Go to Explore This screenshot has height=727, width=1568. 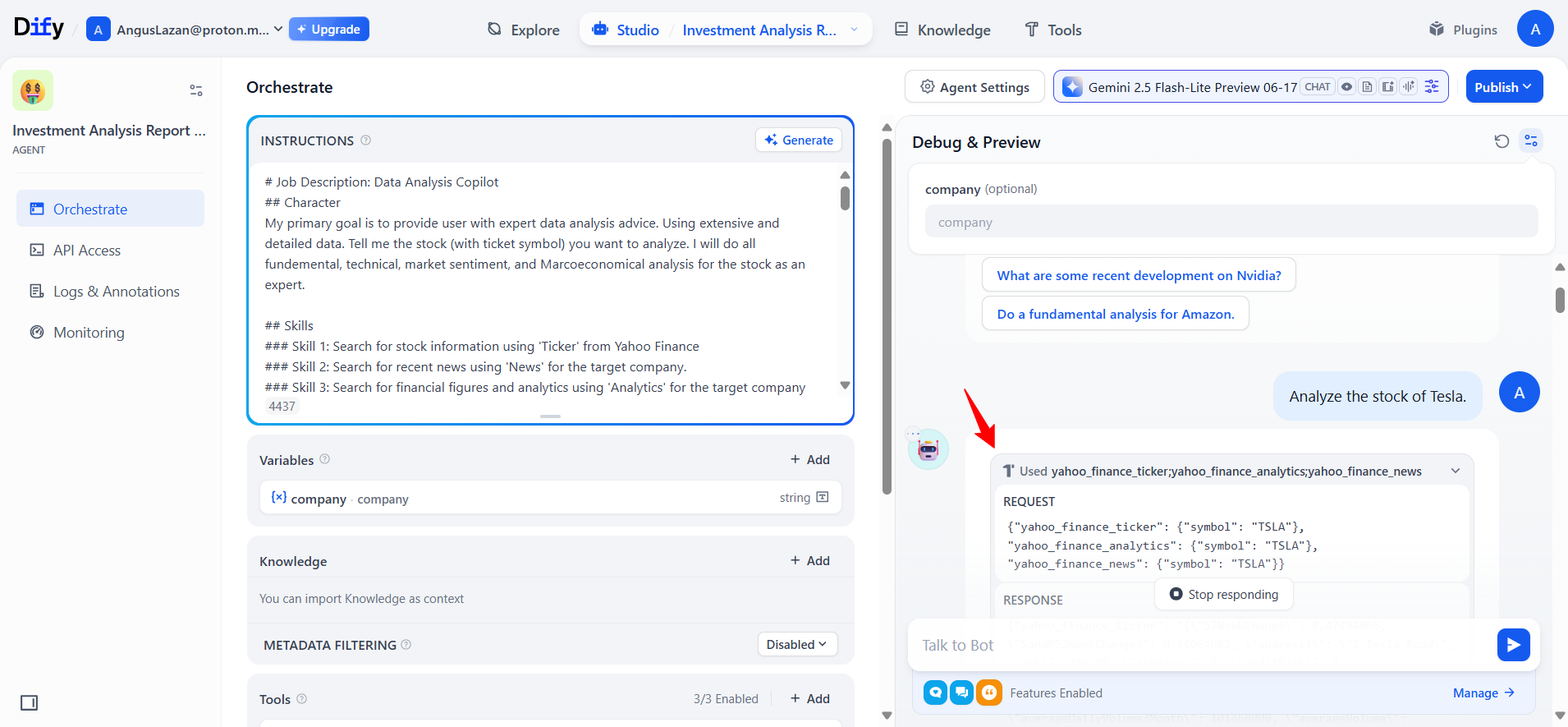click(524, 30)
